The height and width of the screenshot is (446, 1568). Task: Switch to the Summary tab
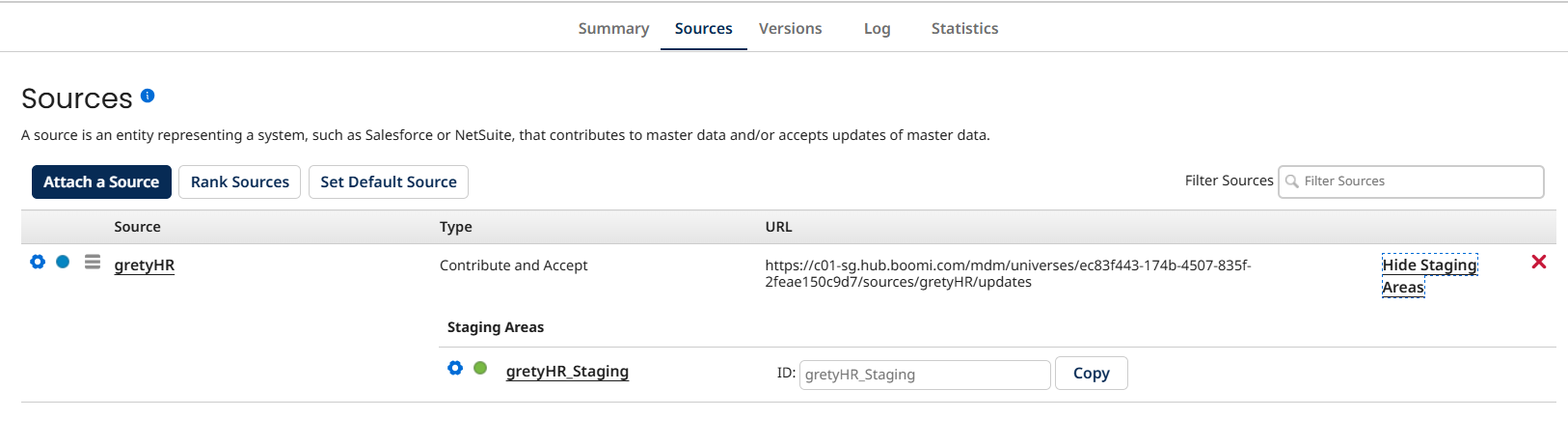point(613,29)
